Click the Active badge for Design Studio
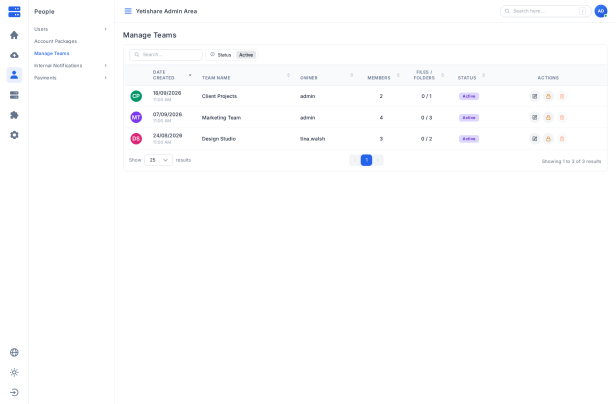 [x=469, y=139]
